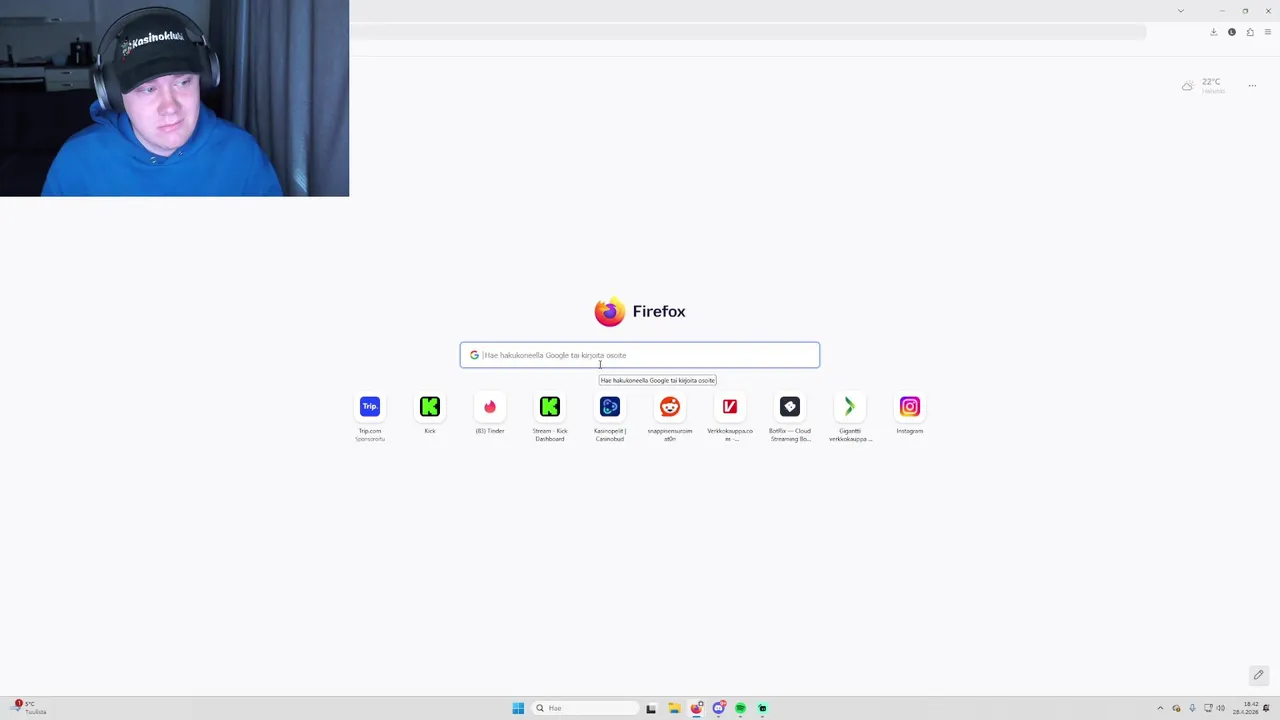Open the Firefox hamburger application menu

point(1268,32)
